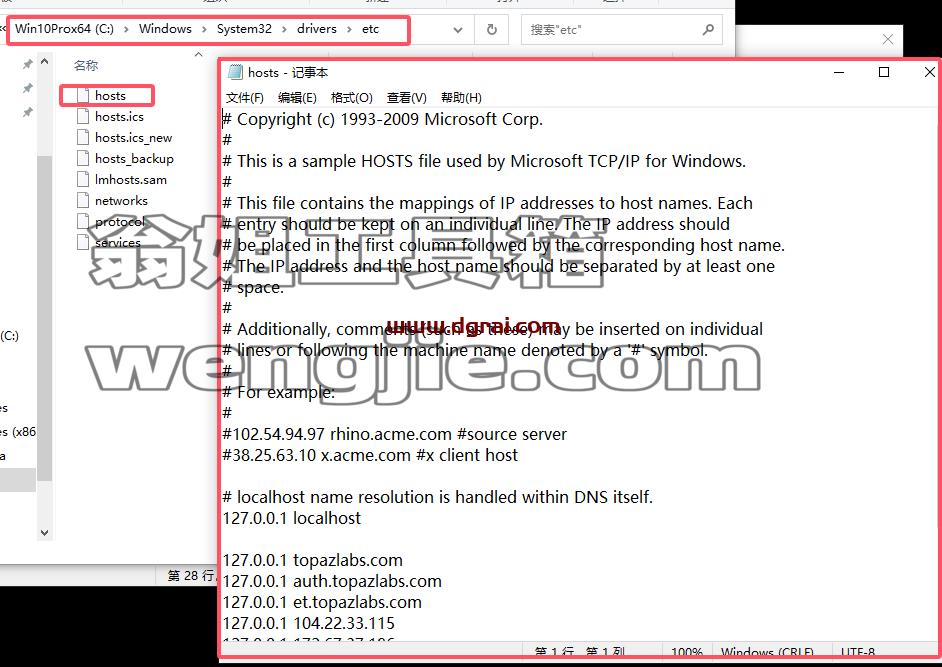Open the View (查看) menu in Notepad

click(407, 98)
